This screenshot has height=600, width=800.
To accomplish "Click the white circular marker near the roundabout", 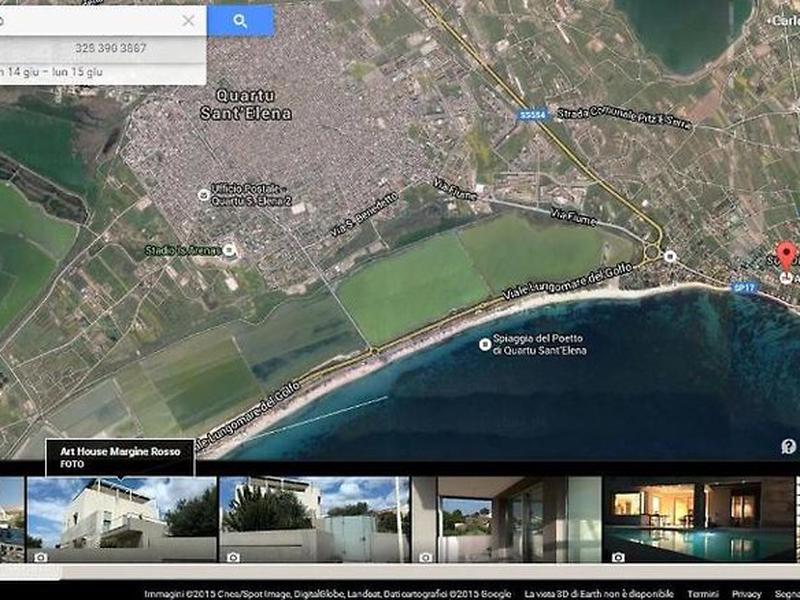I will click(x=670, y=256).
